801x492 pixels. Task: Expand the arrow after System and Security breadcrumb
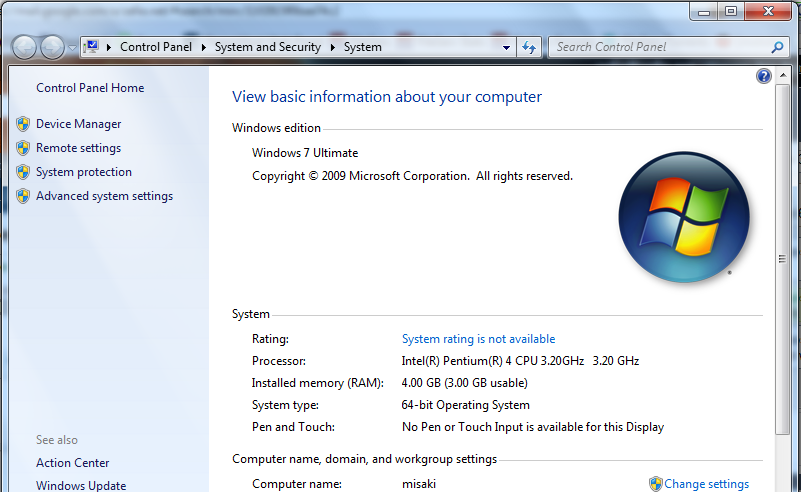click(x=333, y=47)
